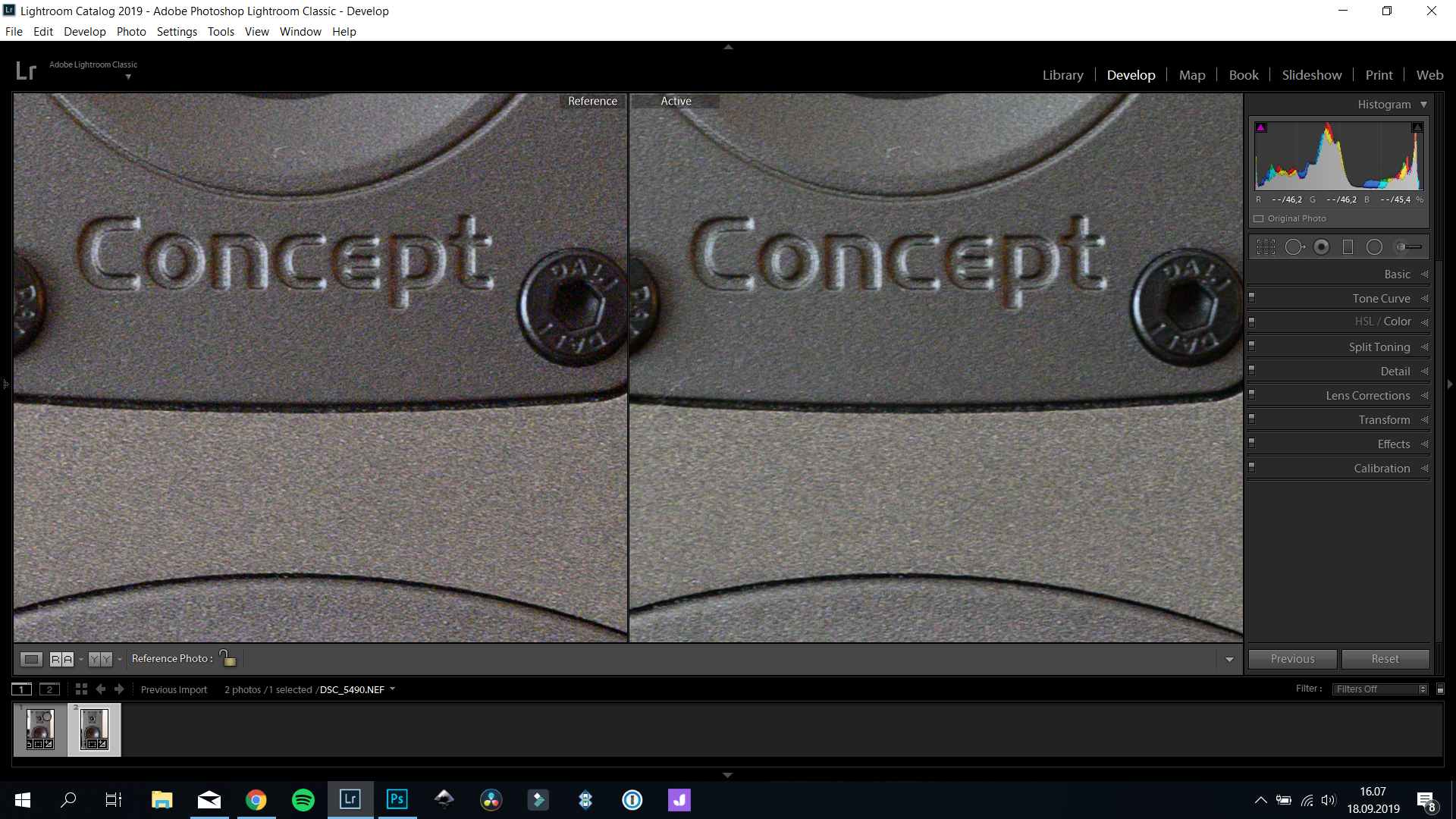
Task: Toggle Lens Corrections panel switch
Action: click(1251, 395)
